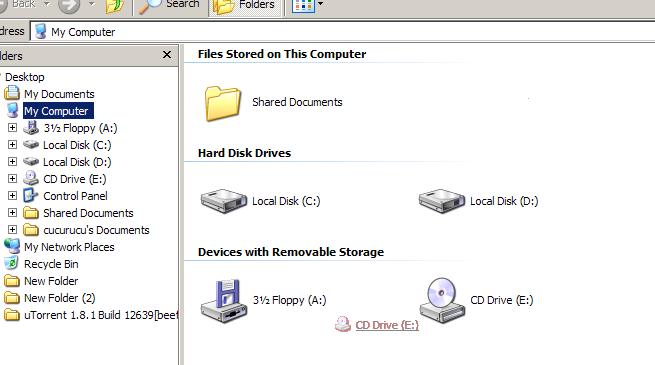Image resolution: width=655 pixels, height=365 pixels.
Task: Select Desktop in folder tree
Action: point(25,77)
